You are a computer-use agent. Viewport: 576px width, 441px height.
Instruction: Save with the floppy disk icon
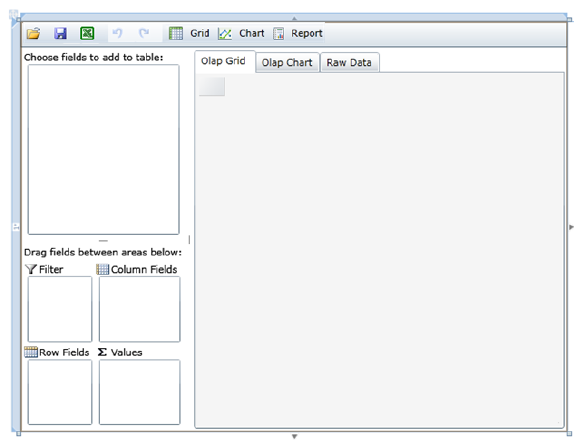pyautogui.click(x=60, y=33)
